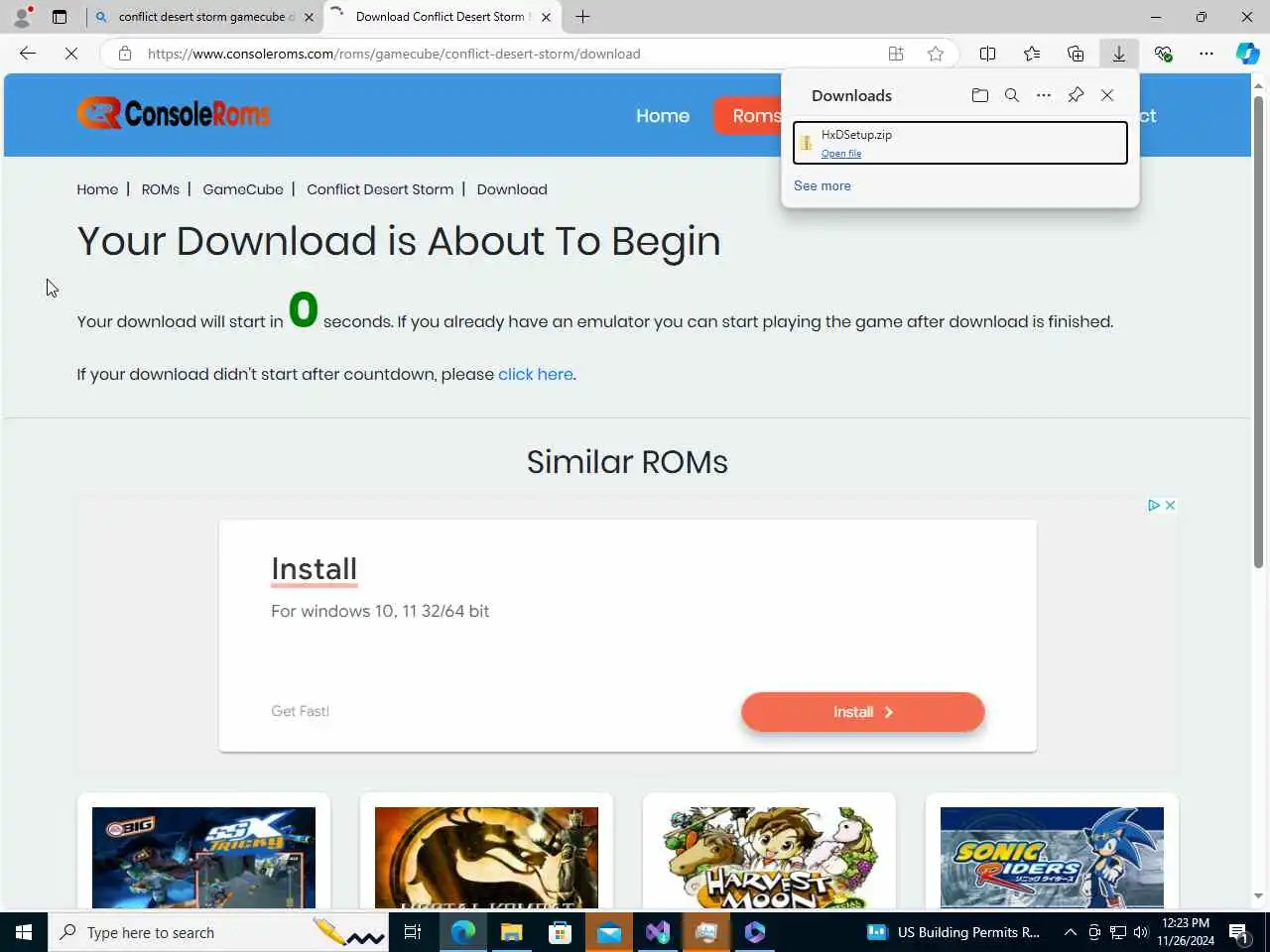The image size is (1270, 952).
Task: Open Edge Settings and more menu
Action: point(1206,54)
